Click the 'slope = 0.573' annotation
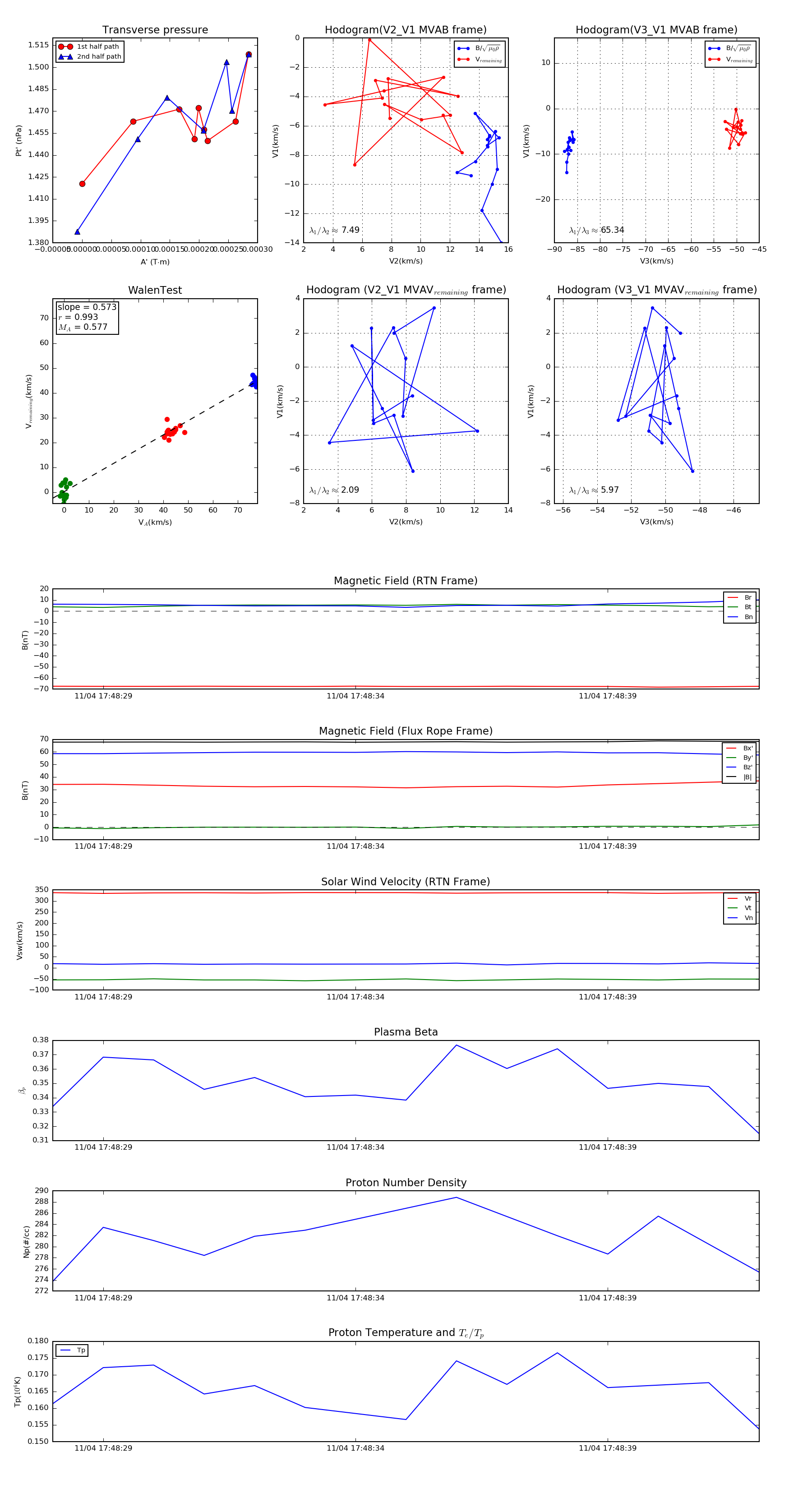This screenshot has height=1489, width=812. (87, 307)
